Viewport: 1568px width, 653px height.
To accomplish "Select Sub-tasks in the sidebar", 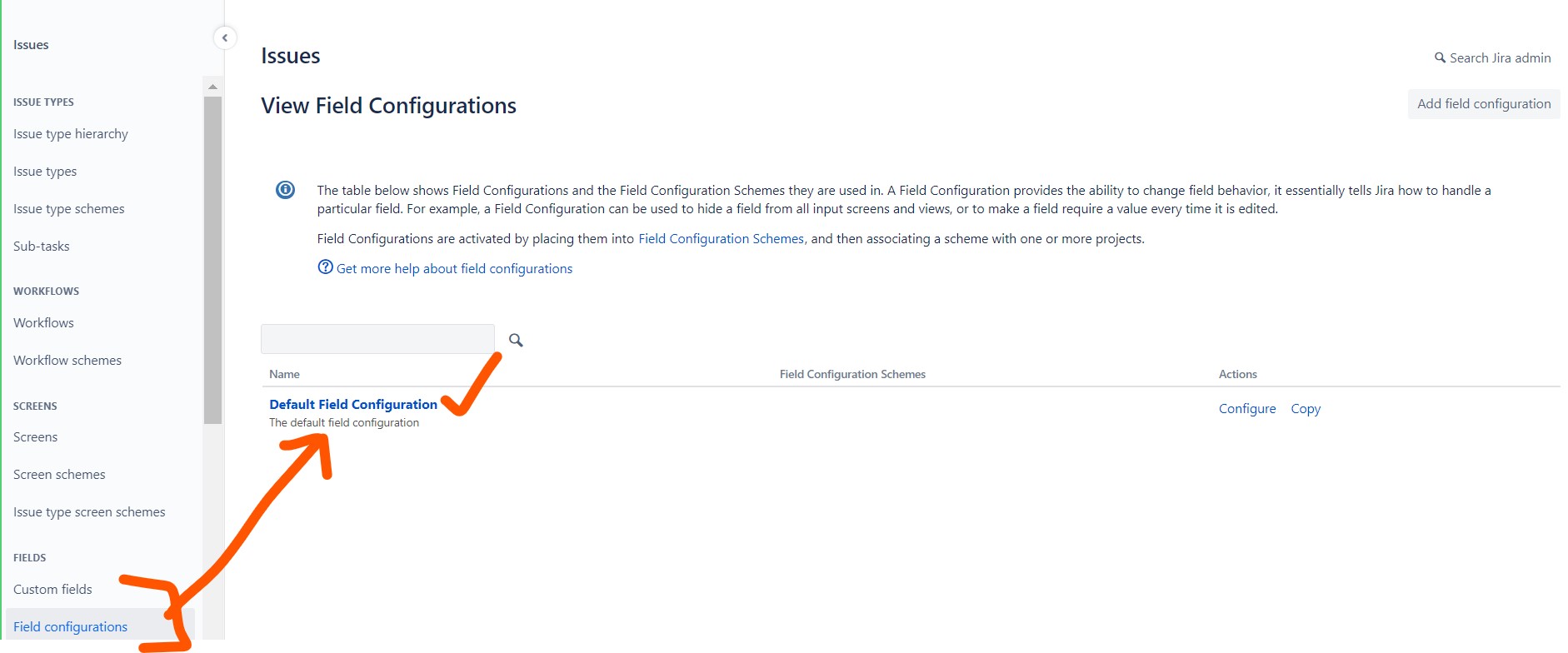I will click(42, 247).
